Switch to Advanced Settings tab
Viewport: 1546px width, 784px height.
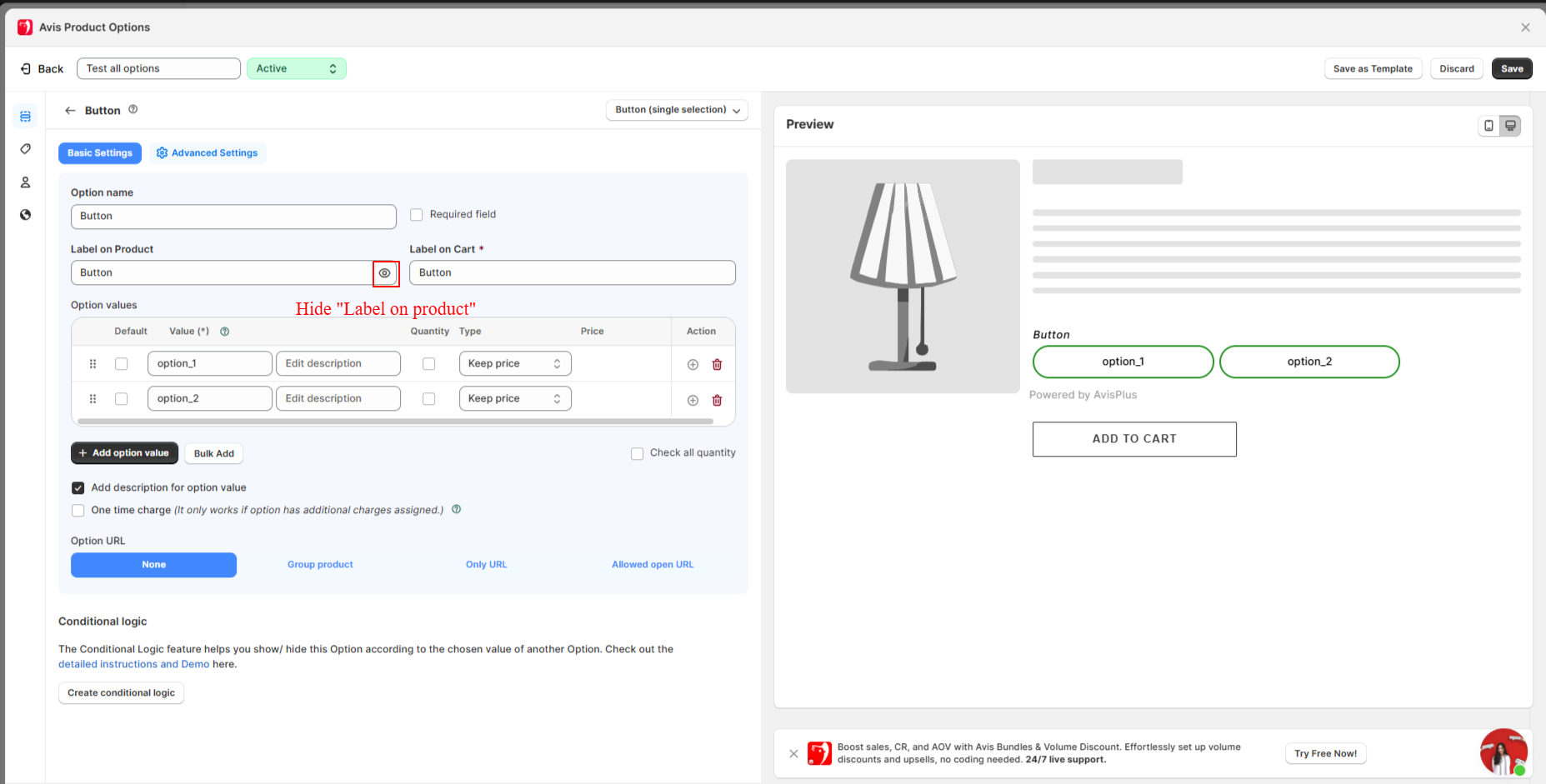[x=207, y=153]
